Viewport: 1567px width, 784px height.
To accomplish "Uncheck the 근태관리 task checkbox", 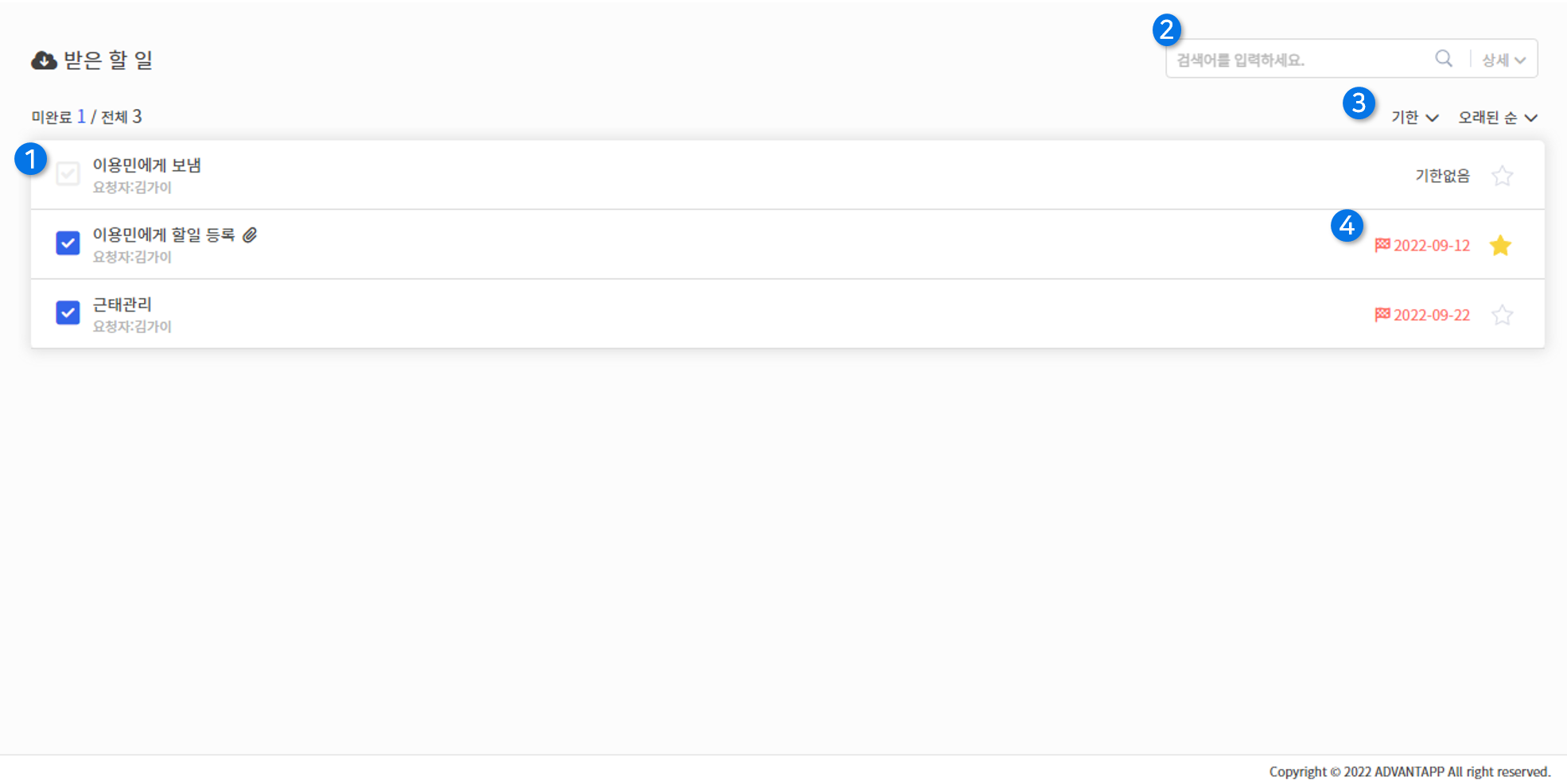I will (68, 312).
